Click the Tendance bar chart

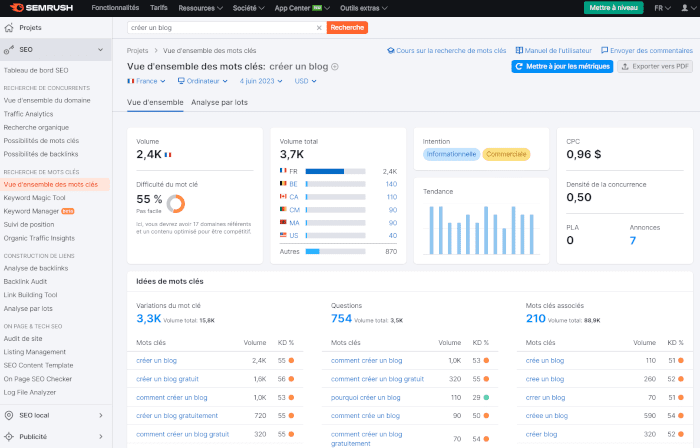coord(481,230)
